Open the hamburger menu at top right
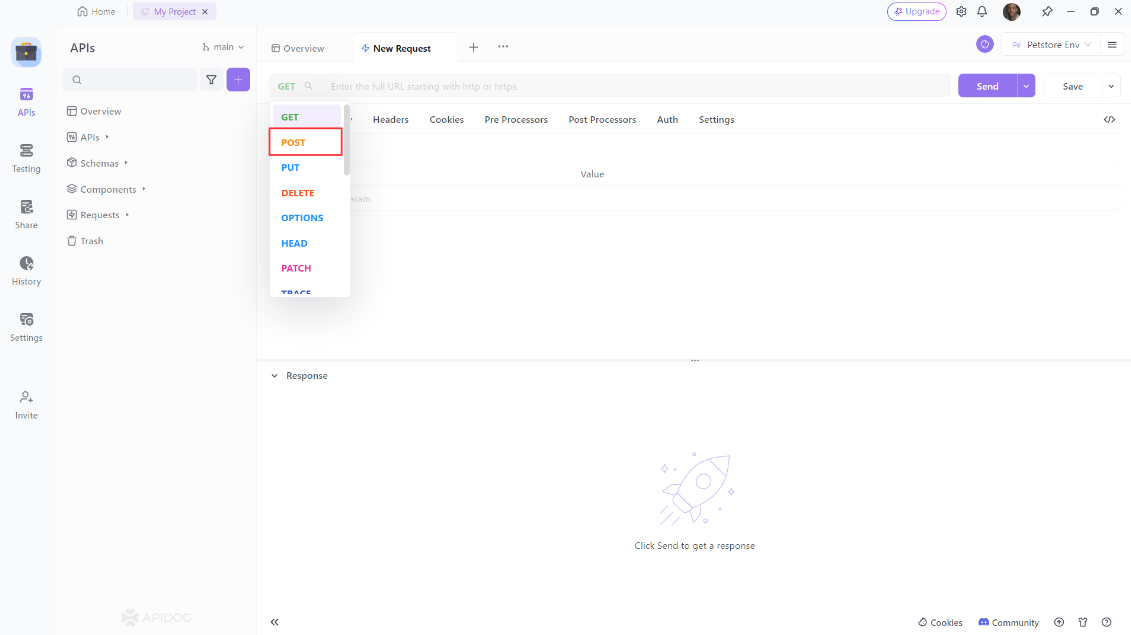Image resolution: width=1131 pixels, height=635 pixels. (x=1112, y=45)
